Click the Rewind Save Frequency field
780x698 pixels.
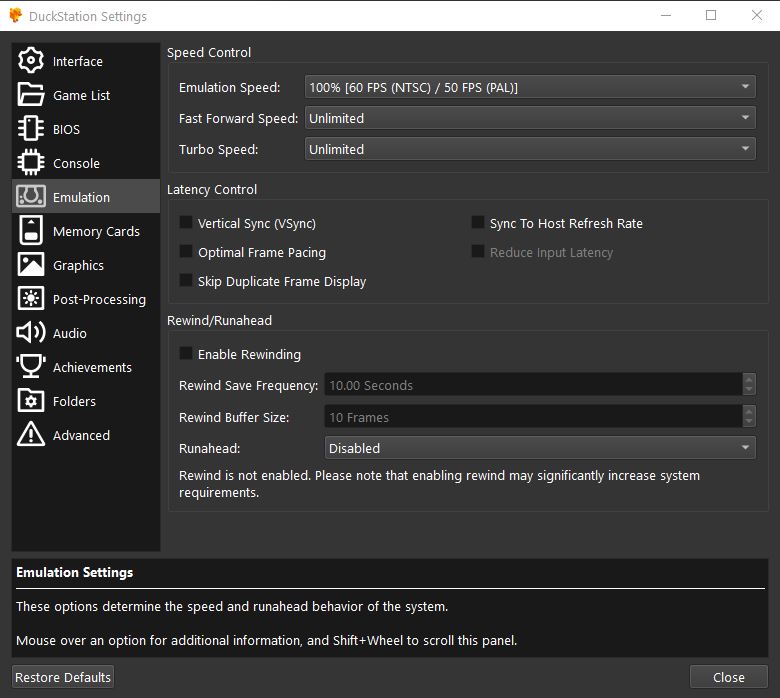pyautogui.click(x=533, y=385)
